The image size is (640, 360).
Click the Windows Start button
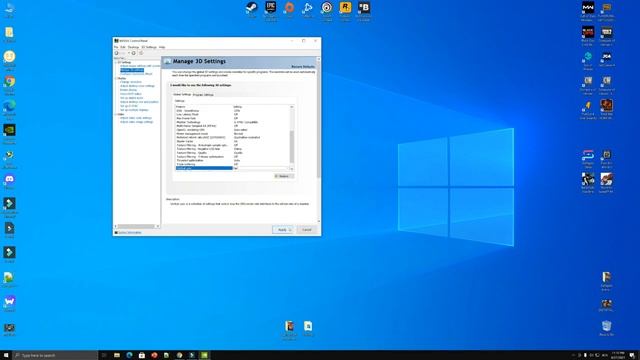pos(6,356)
